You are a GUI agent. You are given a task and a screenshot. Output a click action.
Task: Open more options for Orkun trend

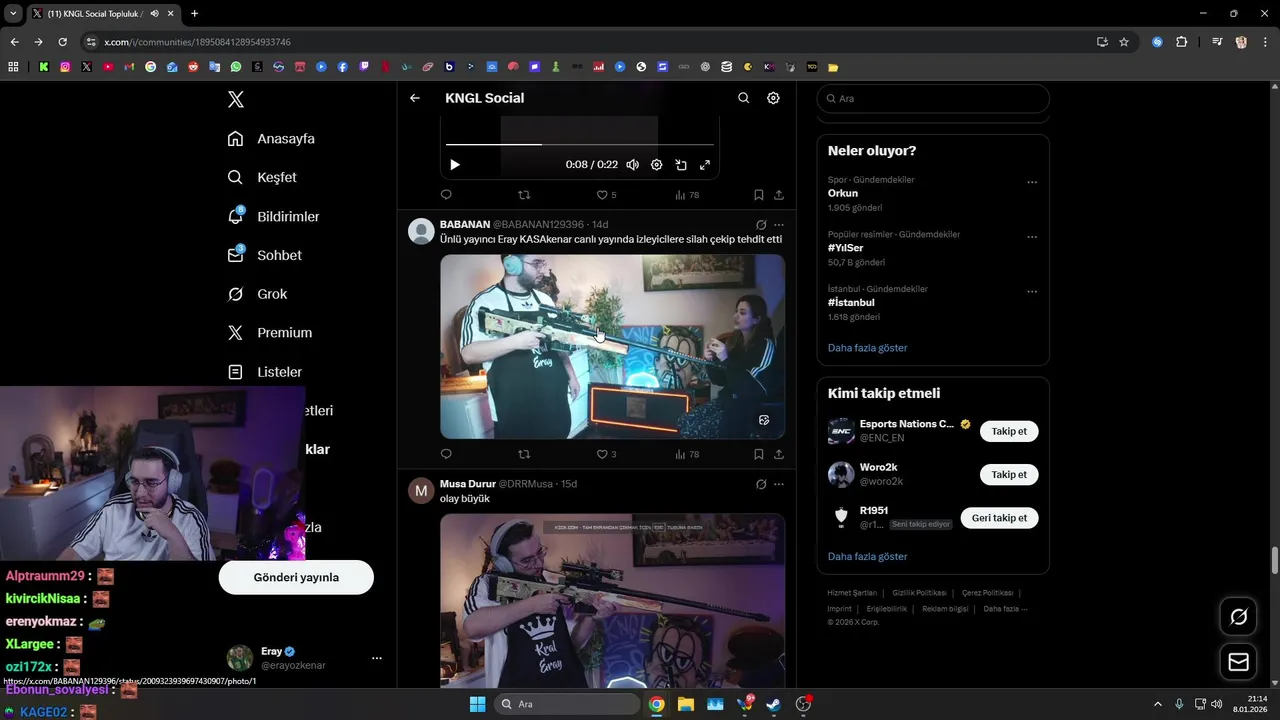[1032, 182]
